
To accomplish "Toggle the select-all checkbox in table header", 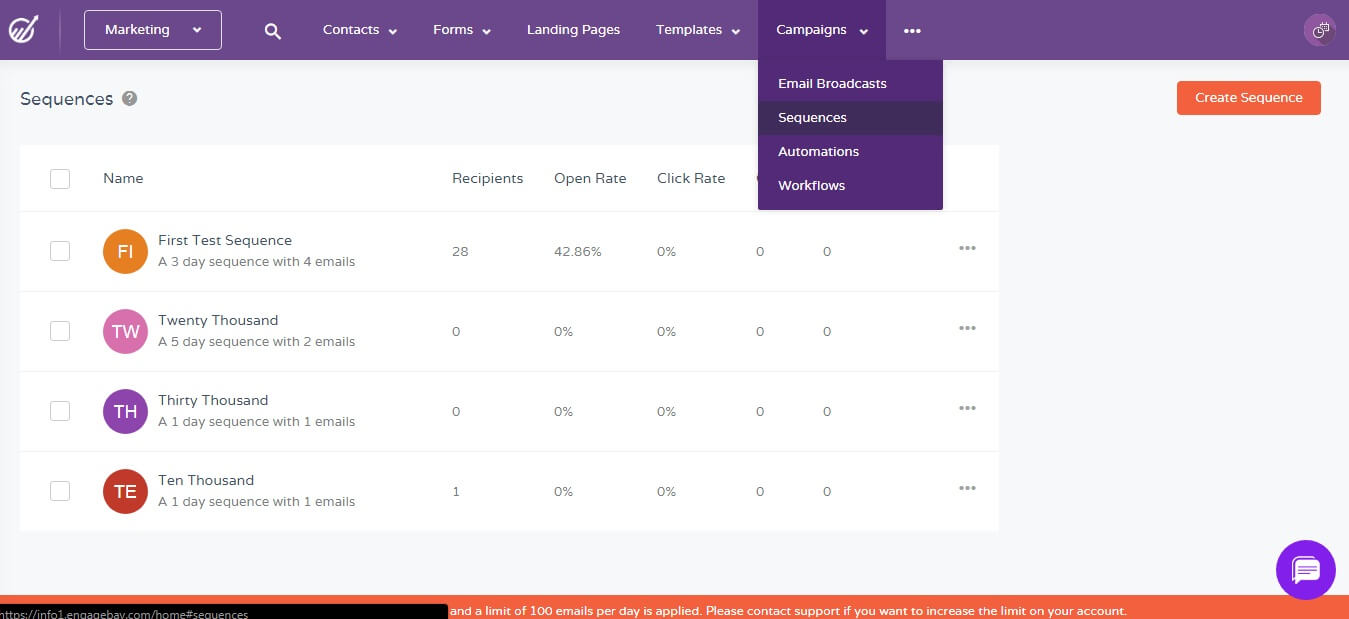I will point(60,179).
